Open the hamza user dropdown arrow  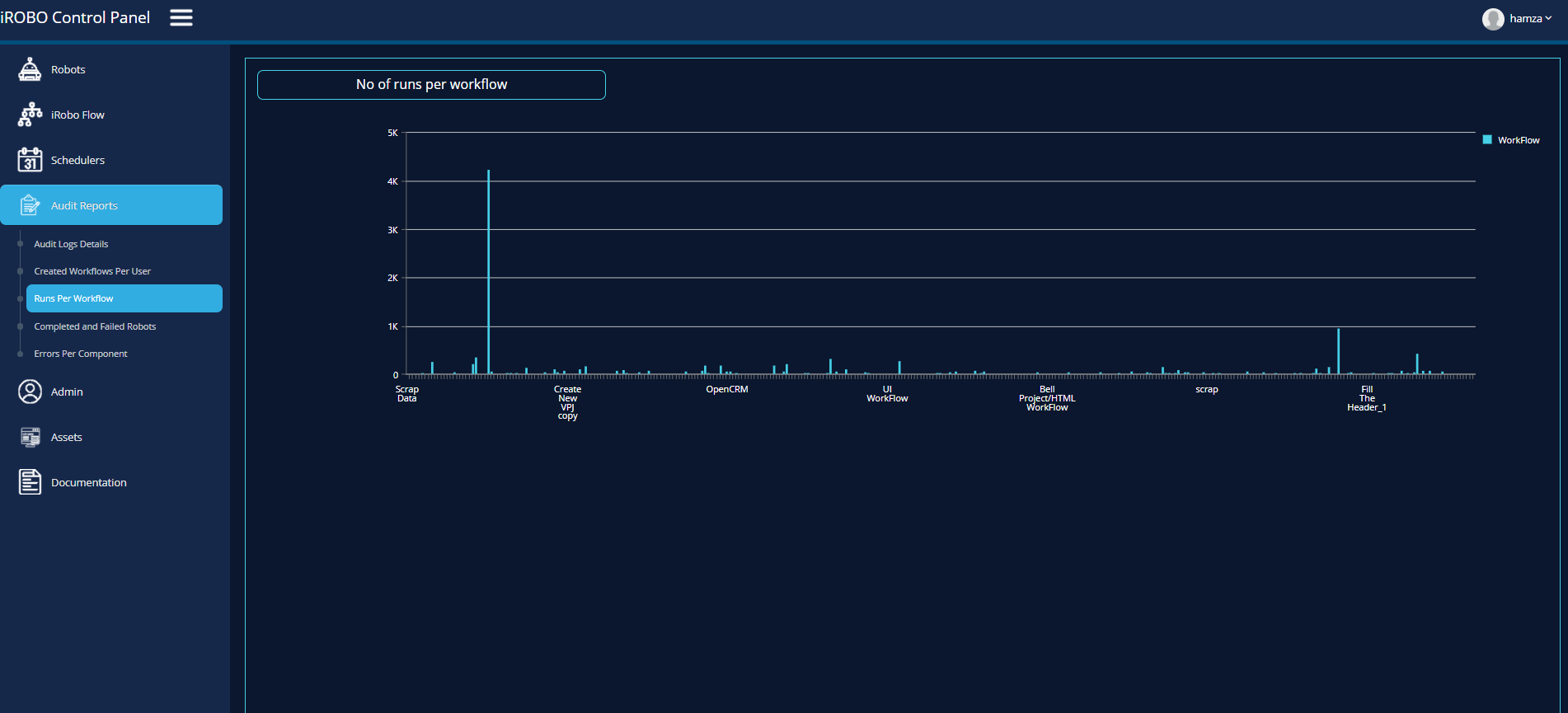(x=1548, y=18)
